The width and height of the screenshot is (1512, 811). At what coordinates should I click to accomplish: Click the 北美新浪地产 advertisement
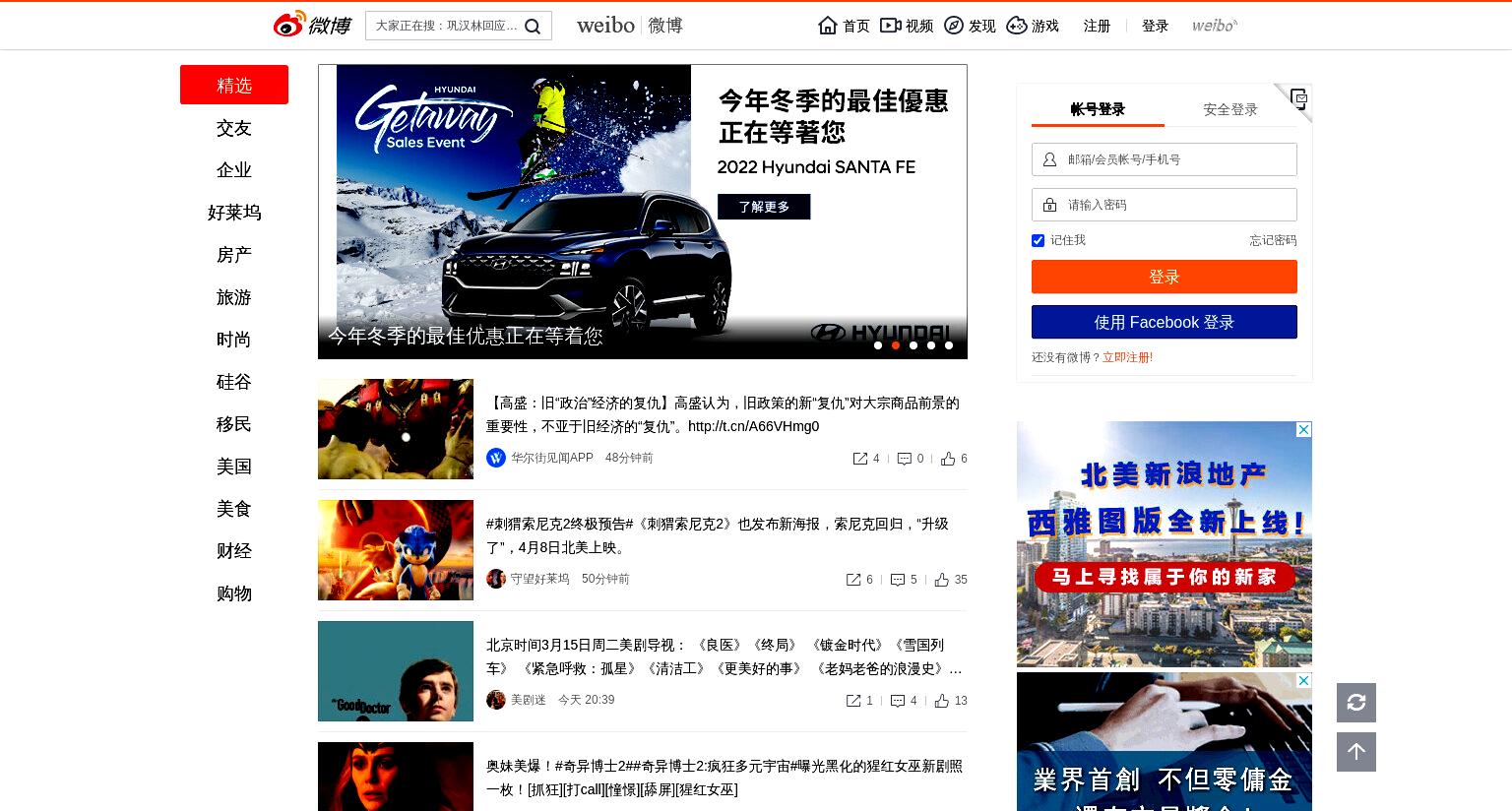point(1165,544)
